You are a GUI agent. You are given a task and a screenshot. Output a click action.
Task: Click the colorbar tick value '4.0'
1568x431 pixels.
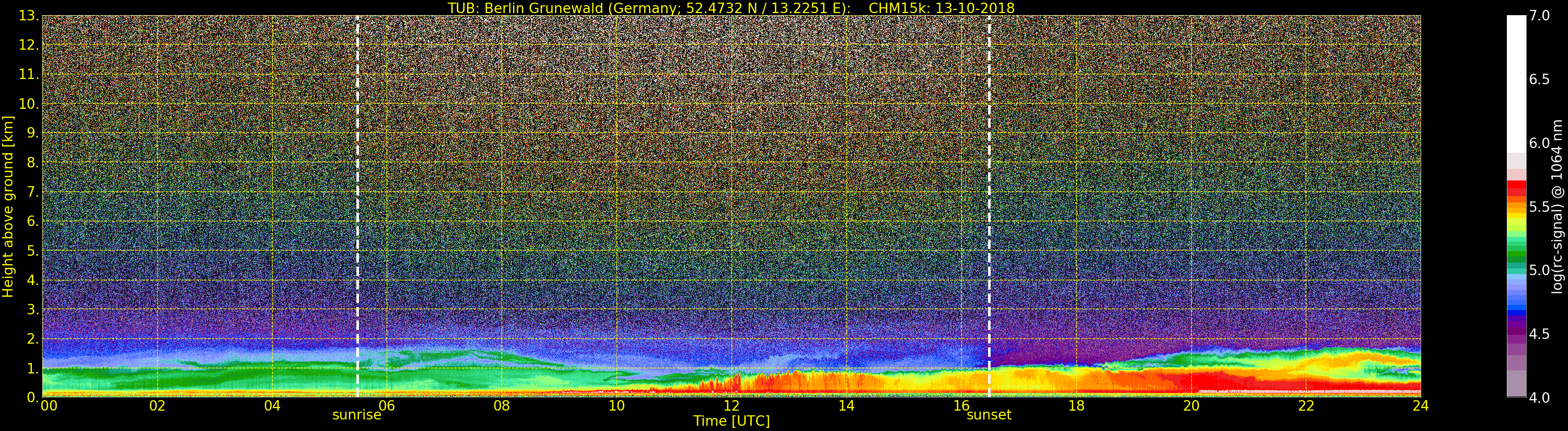coord(1539,398)
